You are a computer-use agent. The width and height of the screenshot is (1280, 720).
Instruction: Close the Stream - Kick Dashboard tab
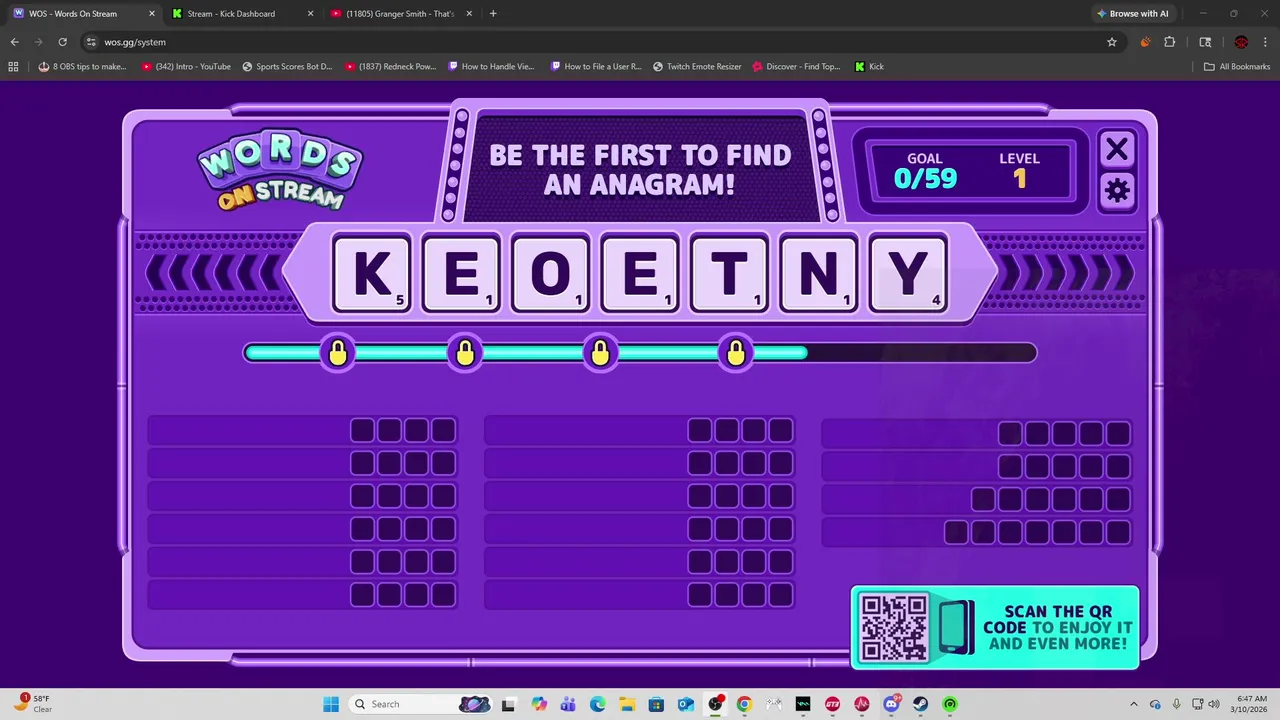[x=310, y=14]
